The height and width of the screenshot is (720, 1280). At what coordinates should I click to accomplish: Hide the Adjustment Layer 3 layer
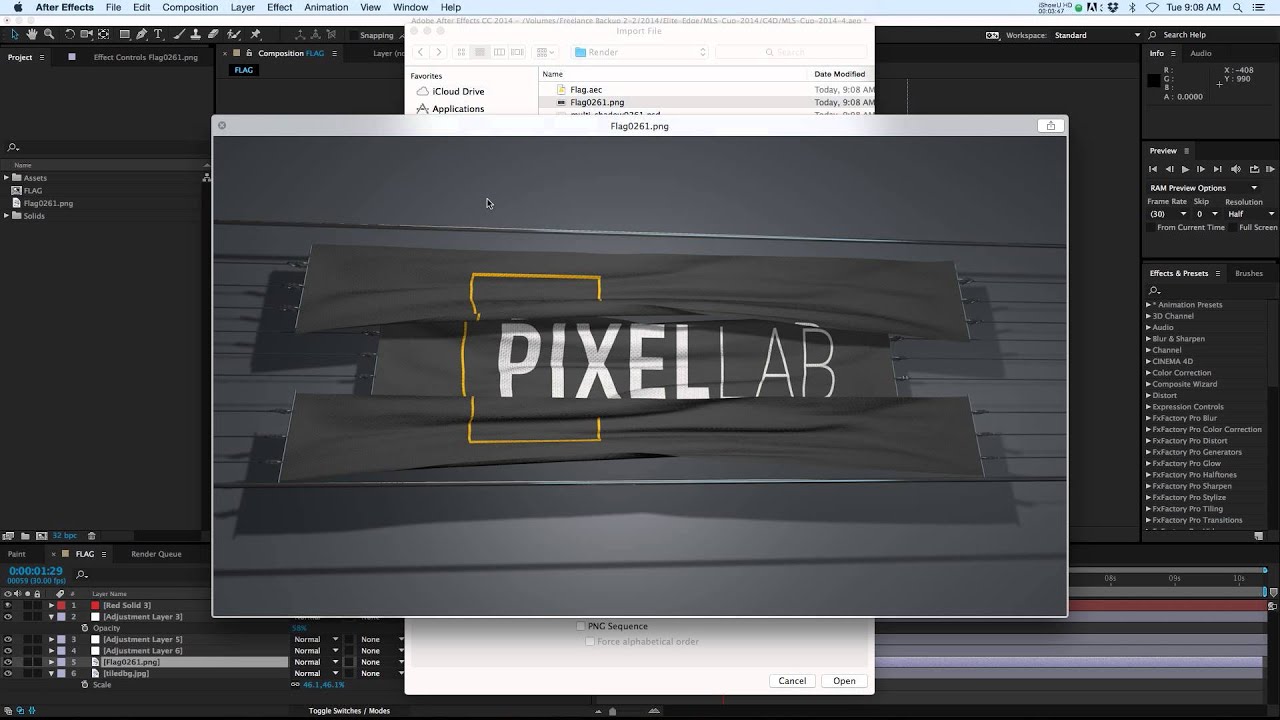pos(8,617)
